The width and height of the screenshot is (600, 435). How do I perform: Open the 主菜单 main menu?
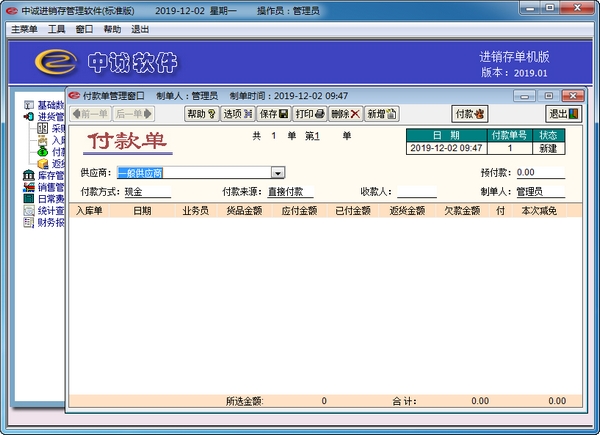[24, 29]
